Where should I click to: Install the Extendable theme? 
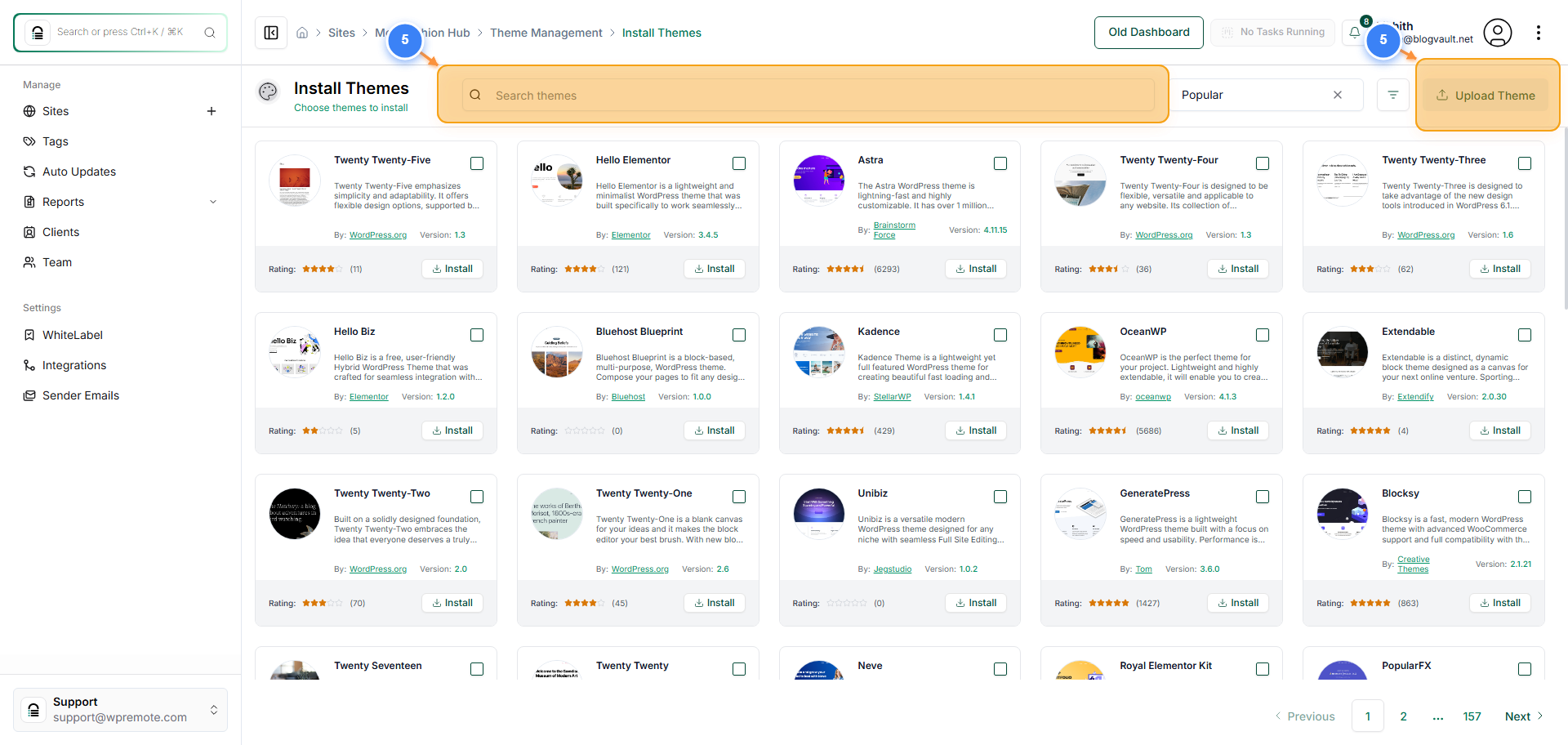1500,430
